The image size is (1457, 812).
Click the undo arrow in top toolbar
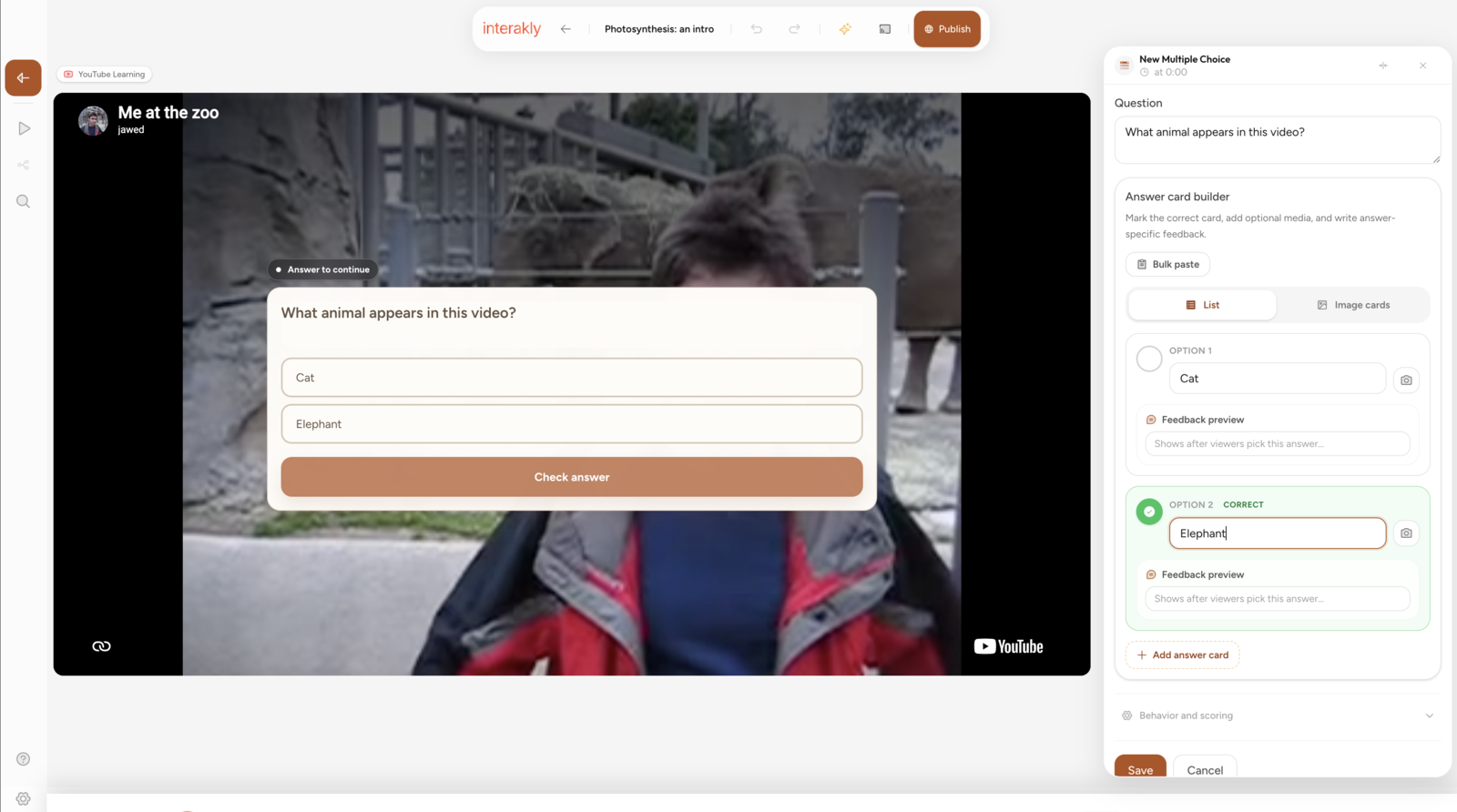(757, 29)
